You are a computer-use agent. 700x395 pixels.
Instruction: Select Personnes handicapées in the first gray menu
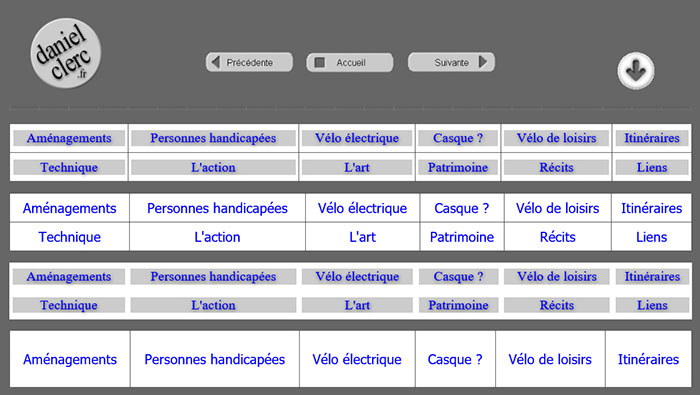click(x=213, y=138)
